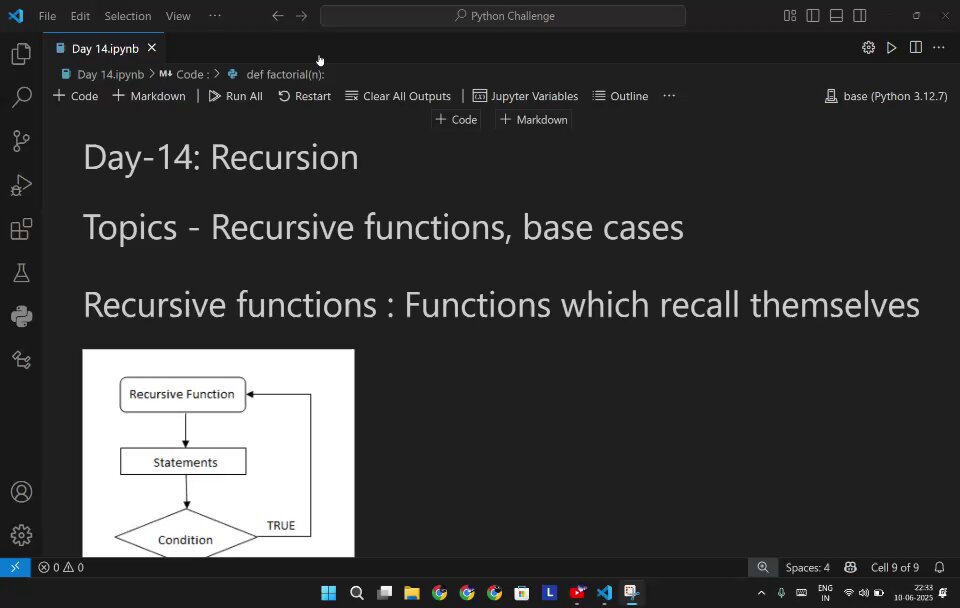
Task: Click the zoom magnifier in the status bar
Action: tap(763, 568)
